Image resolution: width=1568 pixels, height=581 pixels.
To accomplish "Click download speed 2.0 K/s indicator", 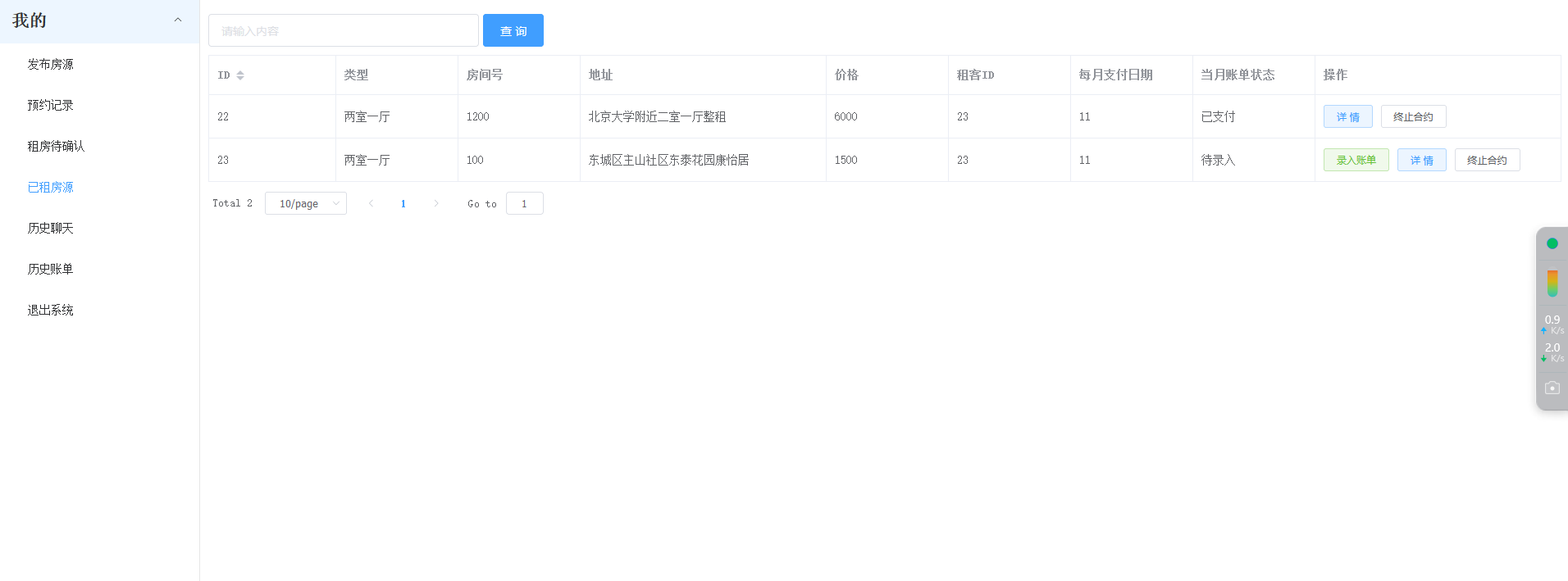I will [x=1552, y=352].
